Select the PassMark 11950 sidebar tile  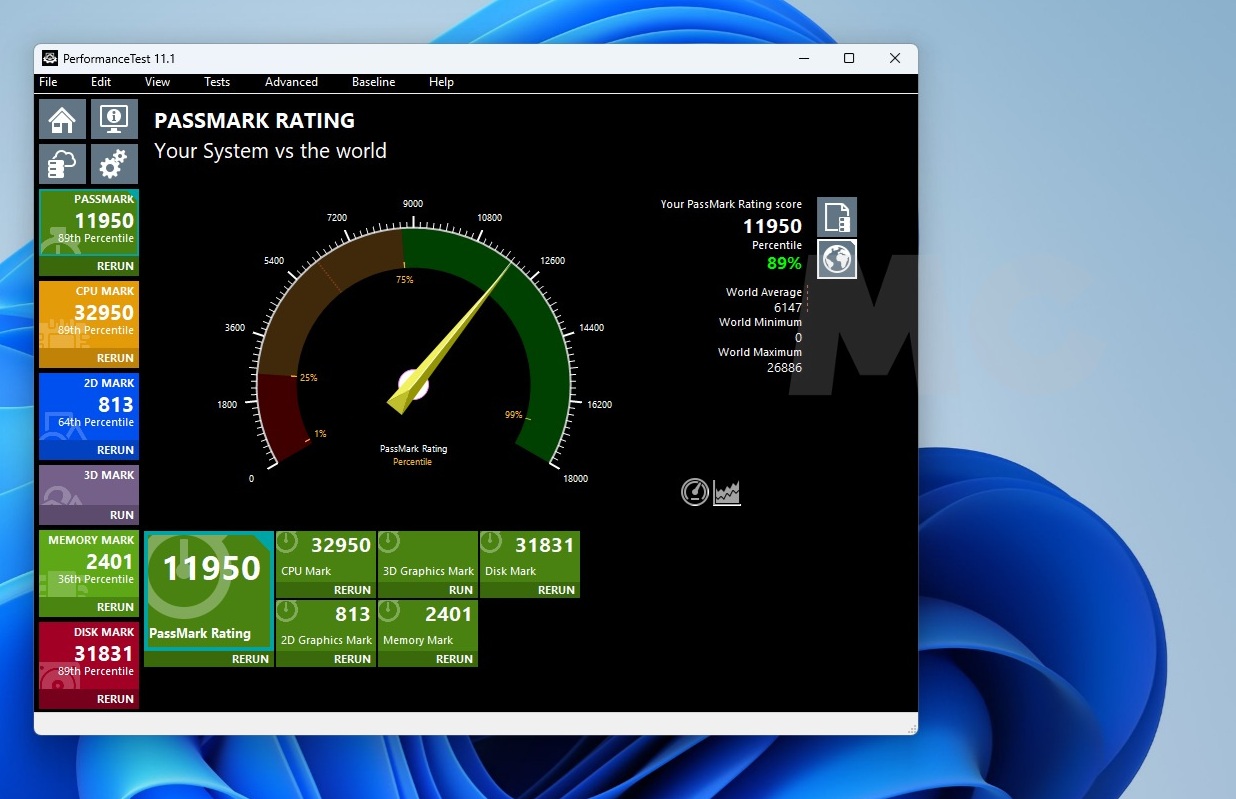point(89,224)
